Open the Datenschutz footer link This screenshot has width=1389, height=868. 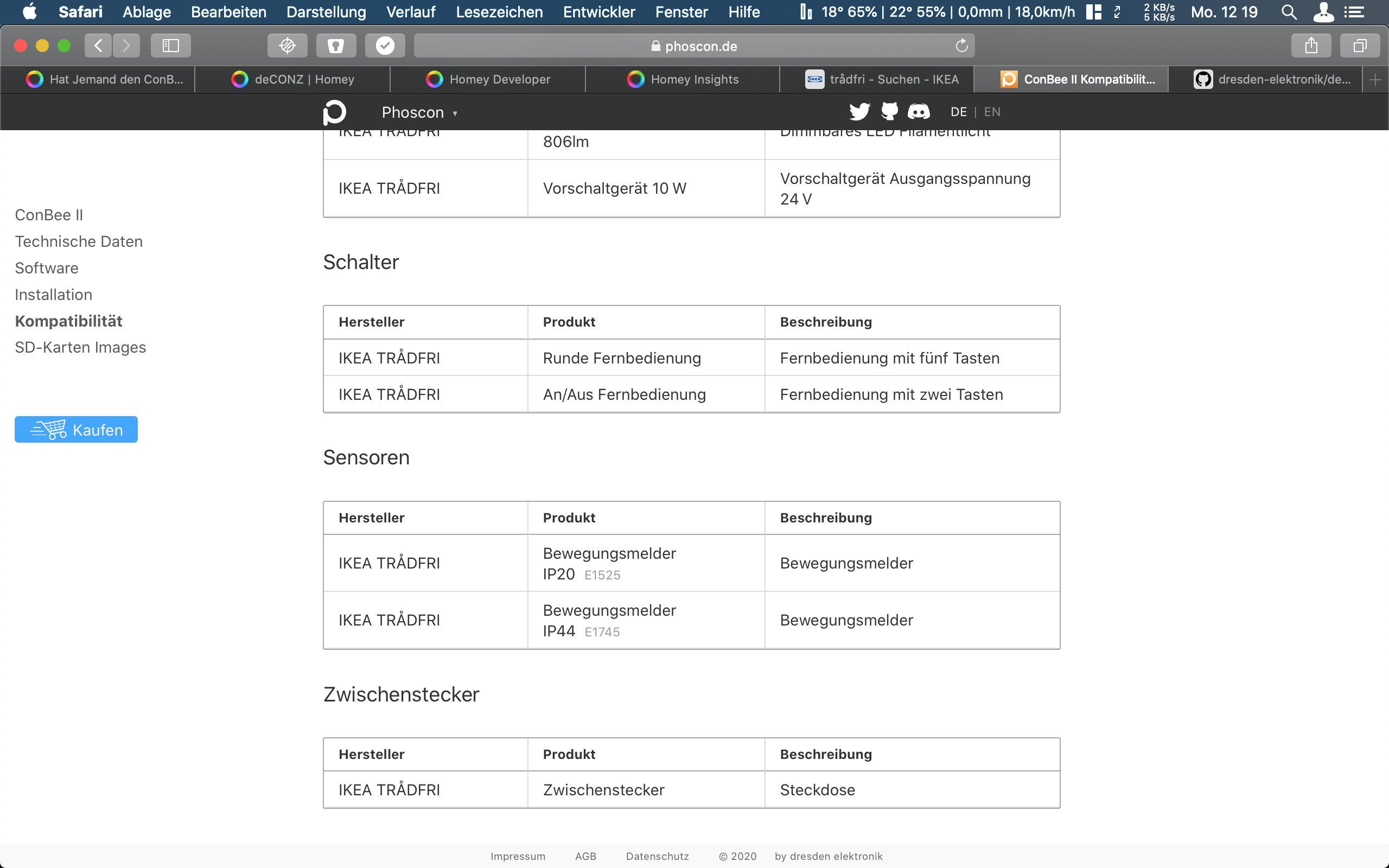tap(657, 856)
